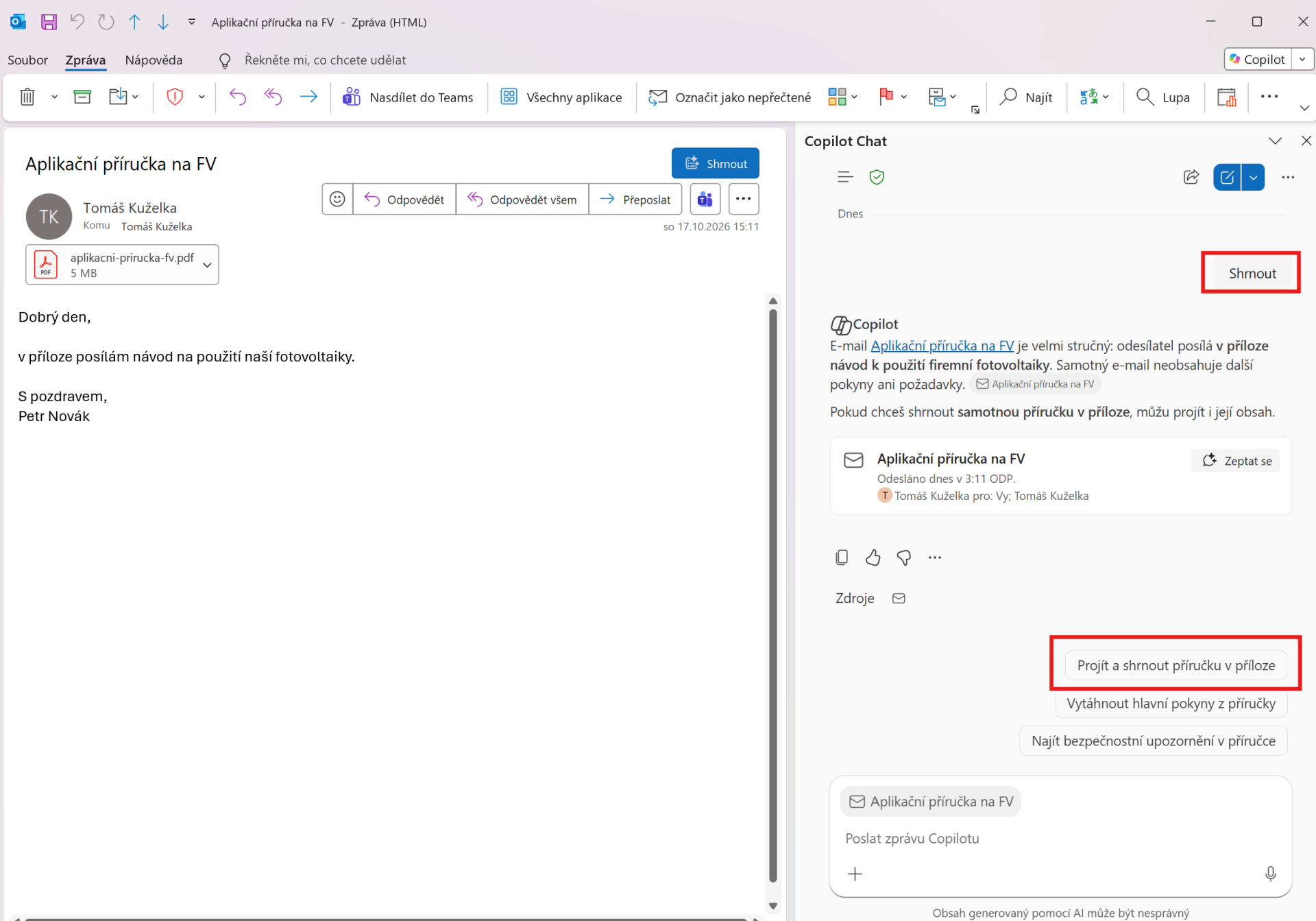Switch to the Zpráva ribbon tab
Screen dimensions: 1316x921
[x=86, y=60]
